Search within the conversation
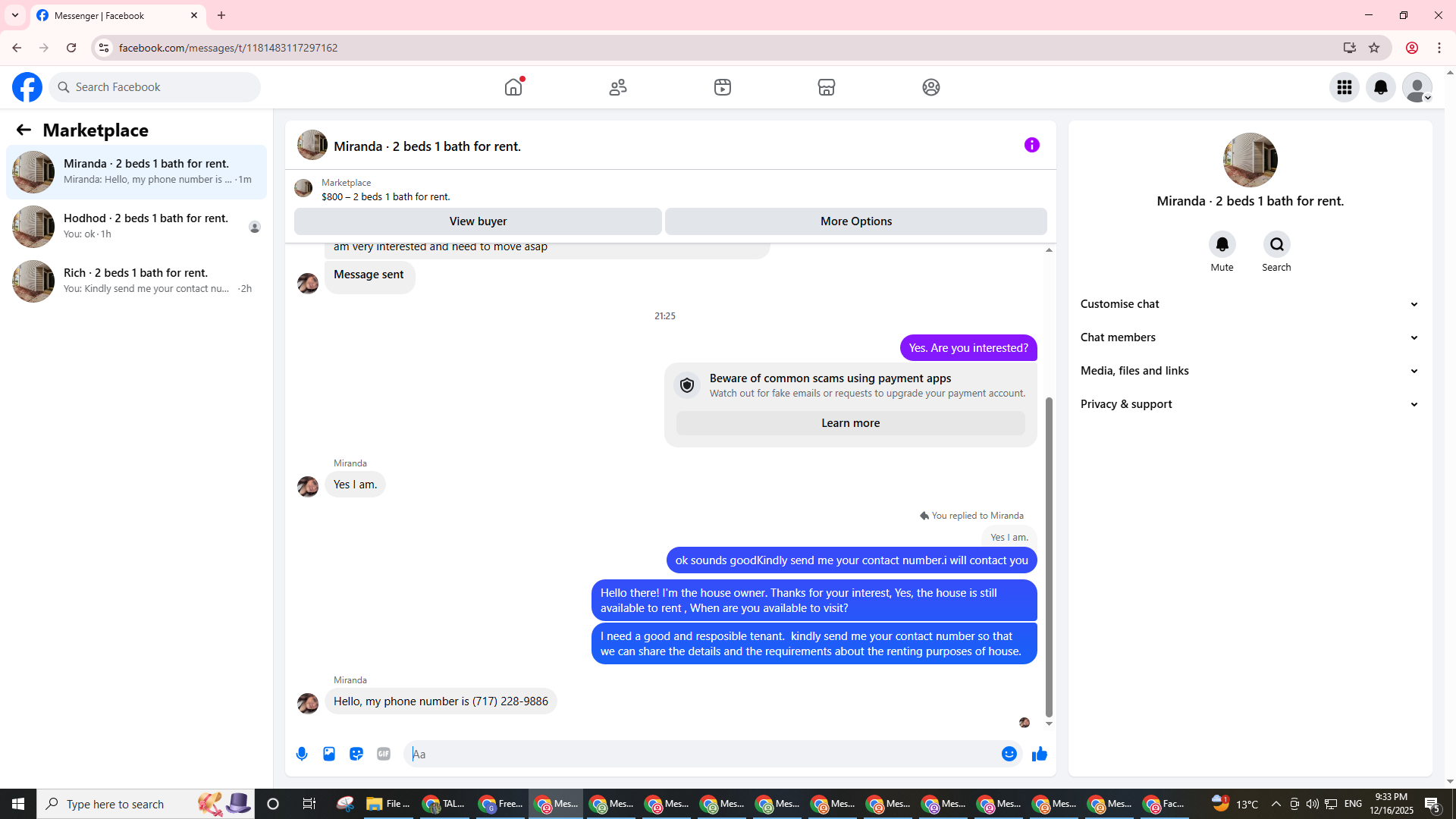This screenshot has width=1456, height=819. [1277, 244]
